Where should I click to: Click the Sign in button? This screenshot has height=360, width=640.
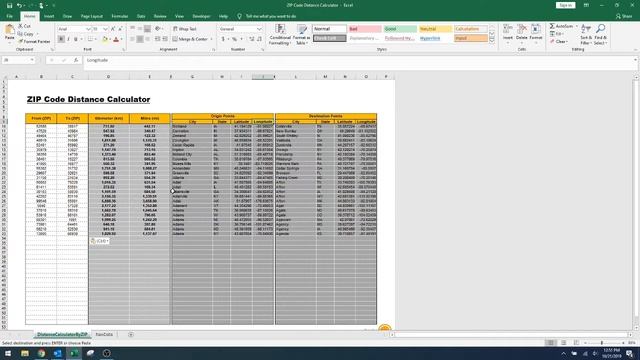pos(566,5)
